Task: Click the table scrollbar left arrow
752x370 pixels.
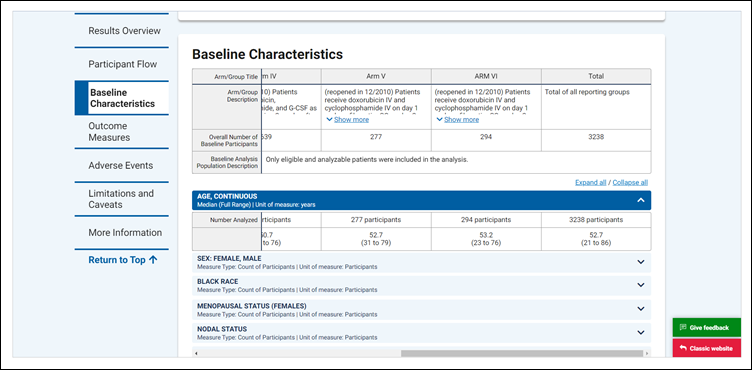Action: point(196,353)
